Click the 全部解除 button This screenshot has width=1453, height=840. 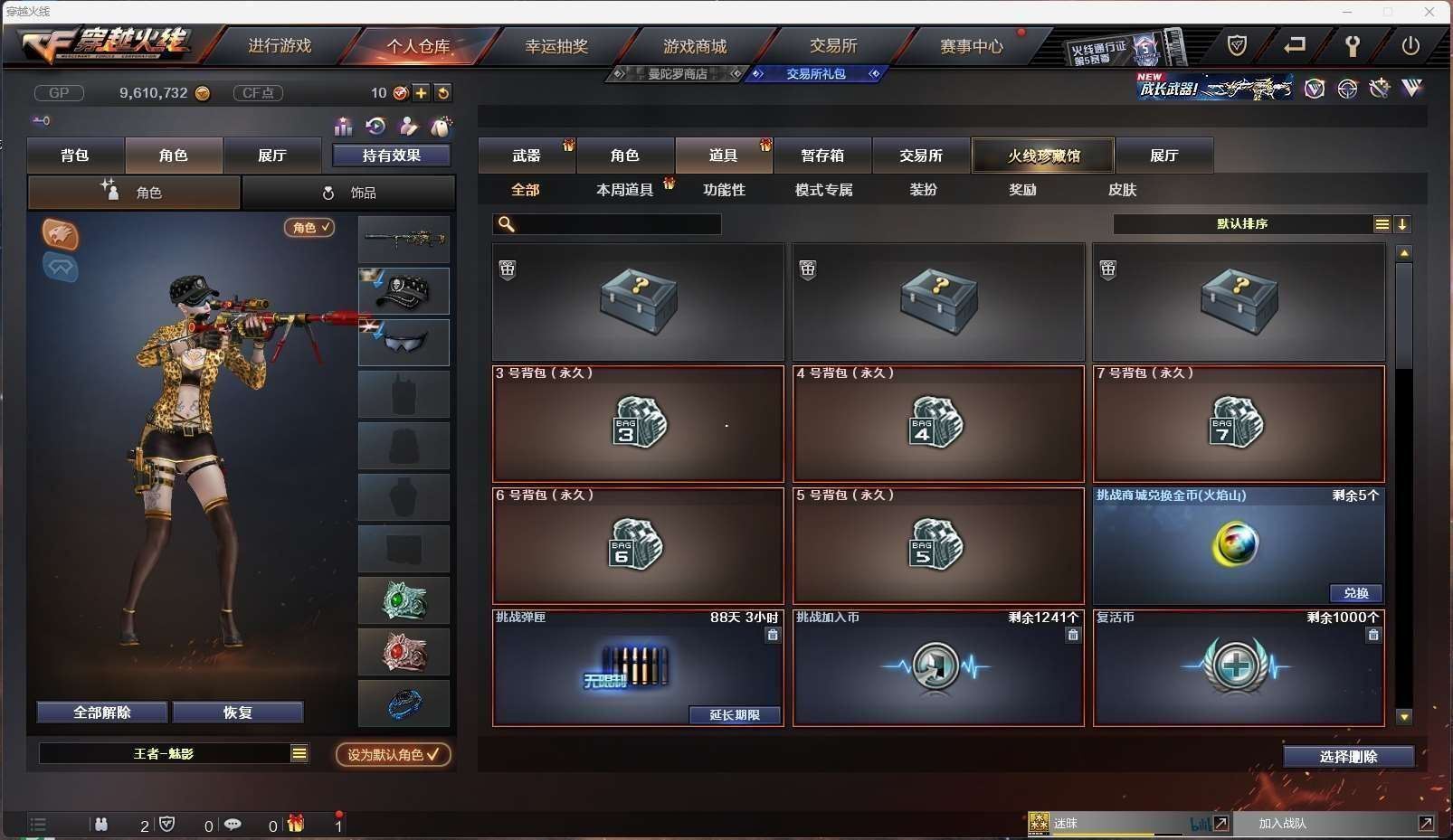102,713
